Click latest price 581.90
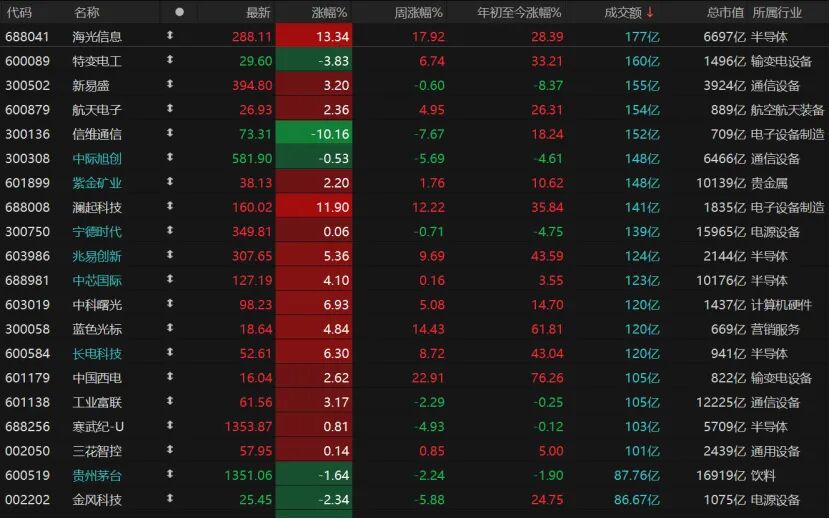 (x=252, y=158)
